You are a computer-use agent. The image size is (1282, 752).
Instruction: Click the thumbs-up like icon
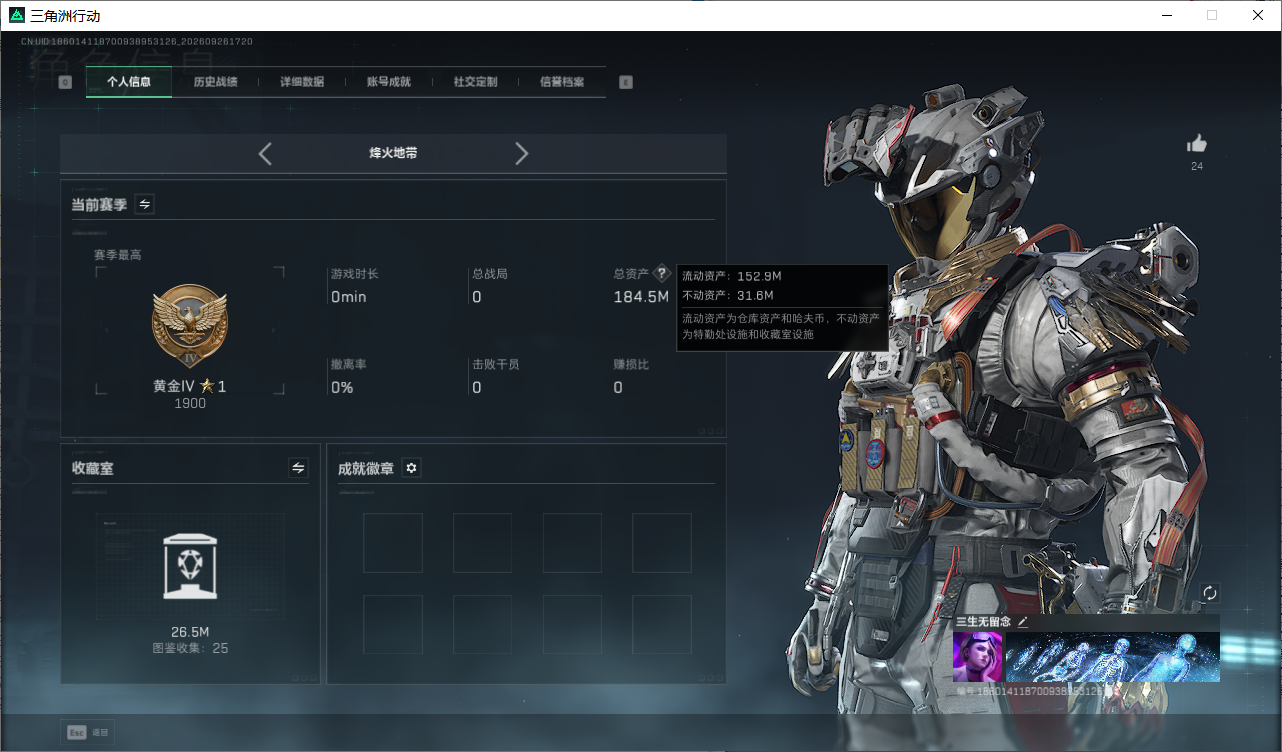tap(1196, 144)
